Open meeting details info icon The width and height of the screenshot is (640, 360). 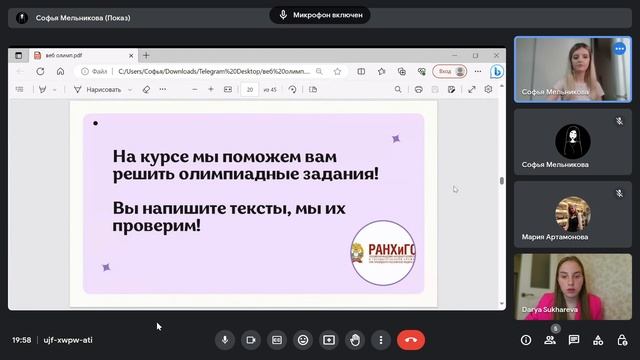(x=526, y=340)
